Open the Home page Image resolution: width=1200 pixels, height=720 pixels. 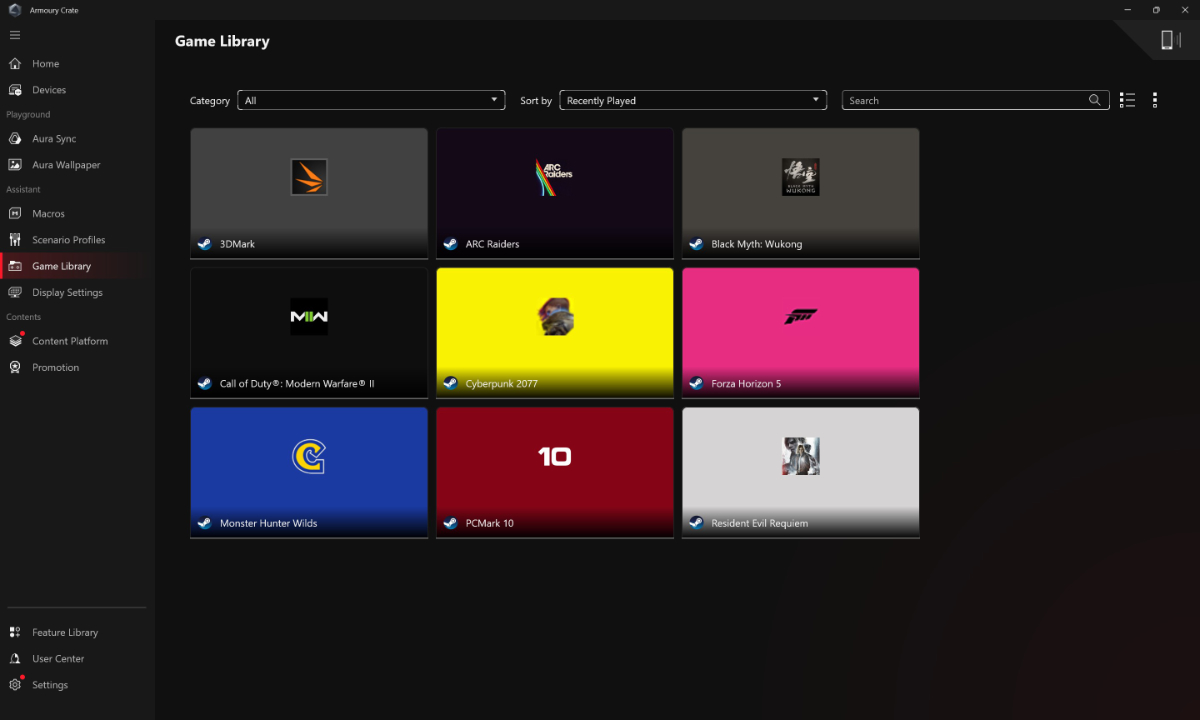(x=45, y=64)
